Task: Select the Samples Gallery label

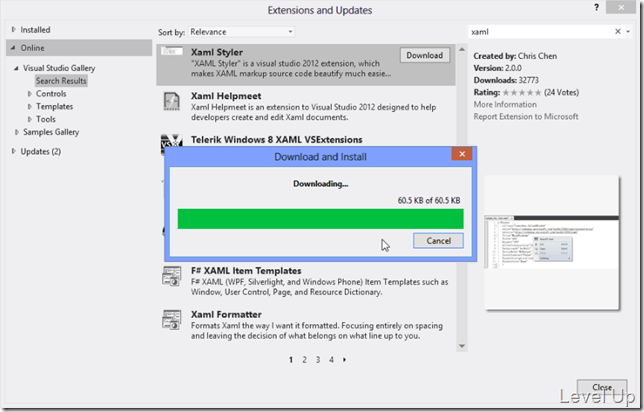Action: pos(51,132)
